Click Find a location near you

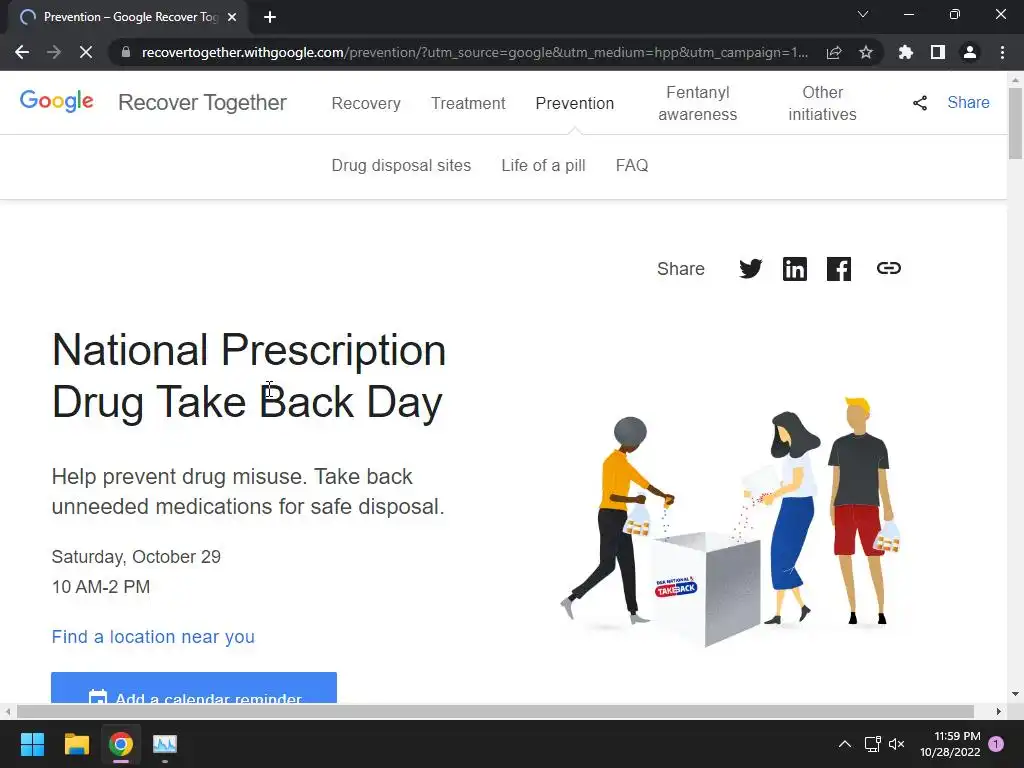(x=153, y=637)
